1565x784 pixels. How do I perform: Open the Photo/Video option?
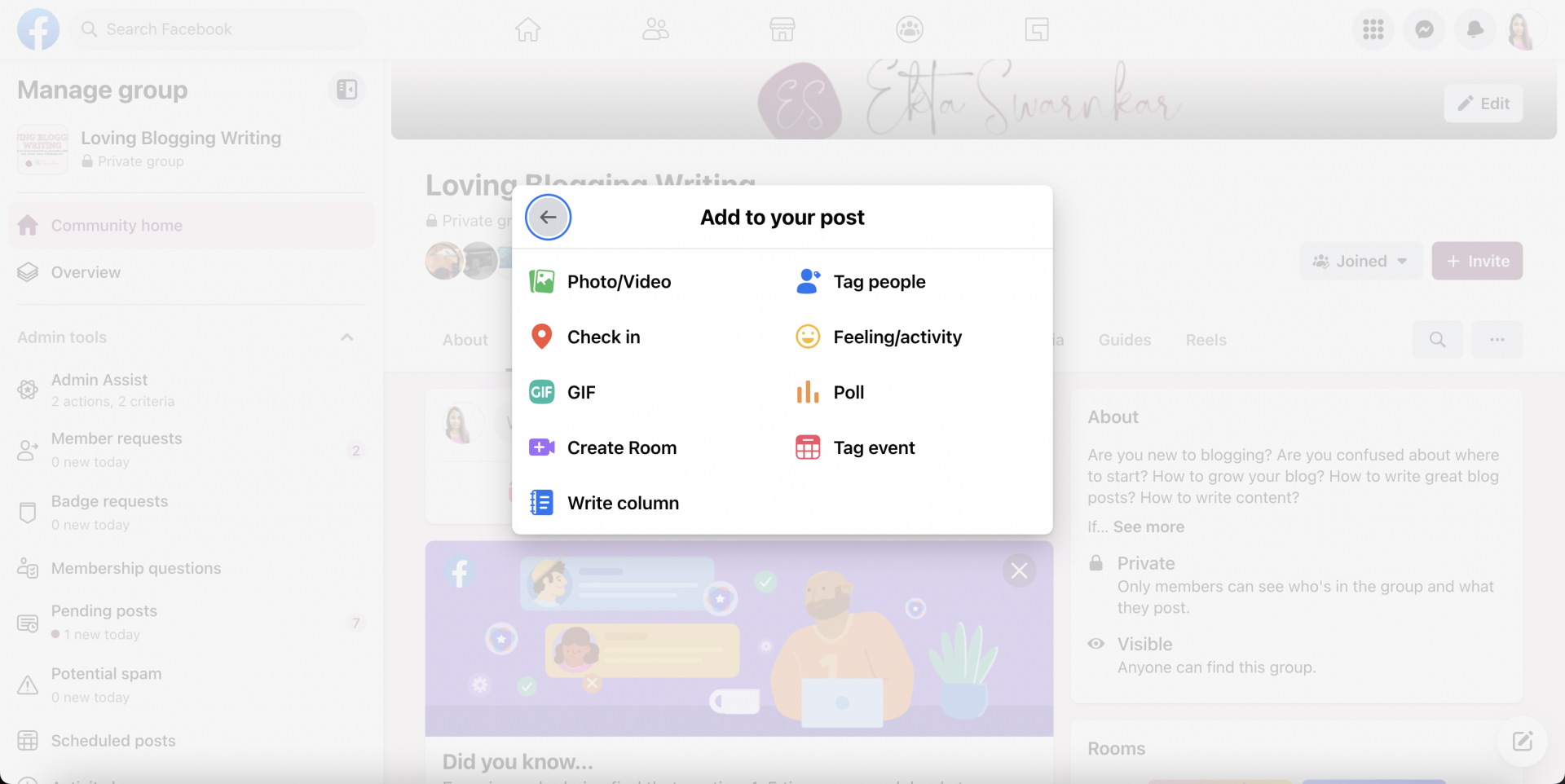click(619, 281)
